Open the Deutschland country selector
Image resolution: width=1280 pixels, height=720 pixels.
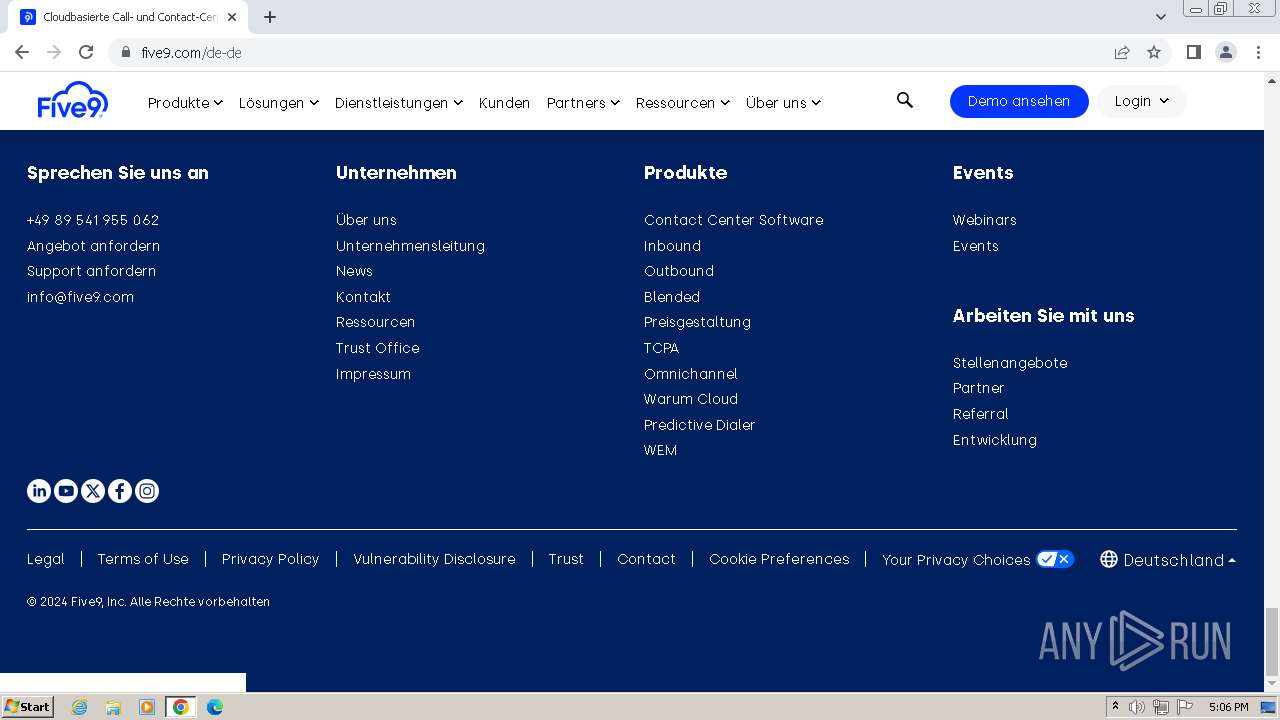[1168, 560]
